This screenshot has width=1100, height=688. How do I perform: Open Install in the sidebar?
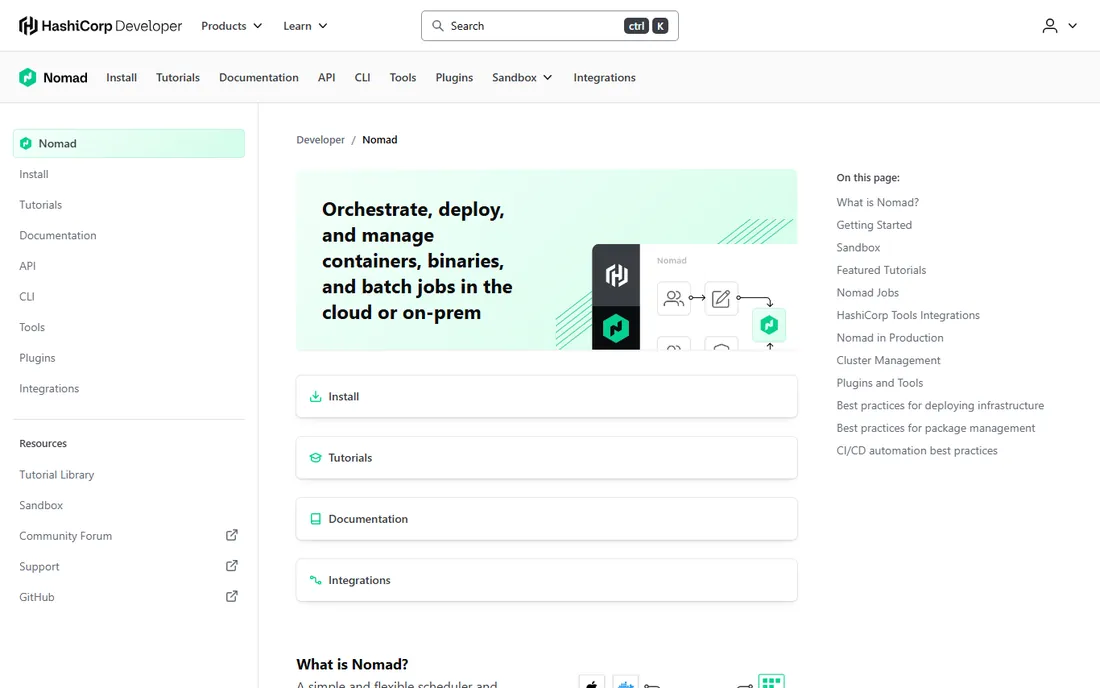(34, 174)
